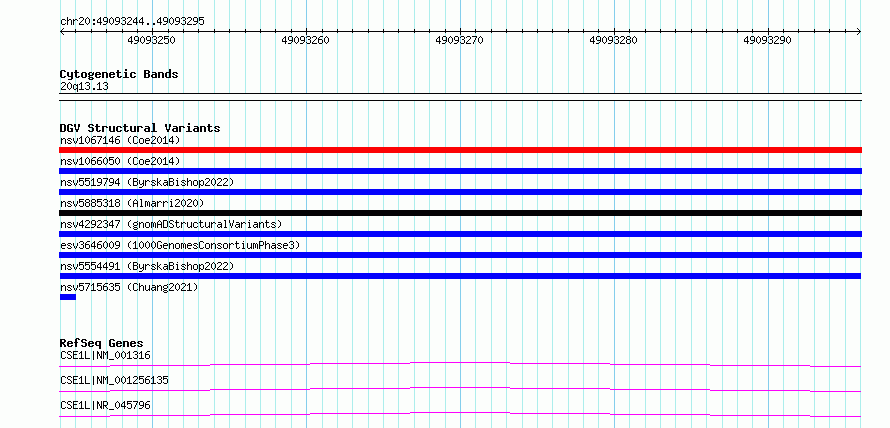Click the 20q13.13 band label
The width and height of the screenshot is (890, 428).
[x=84, y=87]
